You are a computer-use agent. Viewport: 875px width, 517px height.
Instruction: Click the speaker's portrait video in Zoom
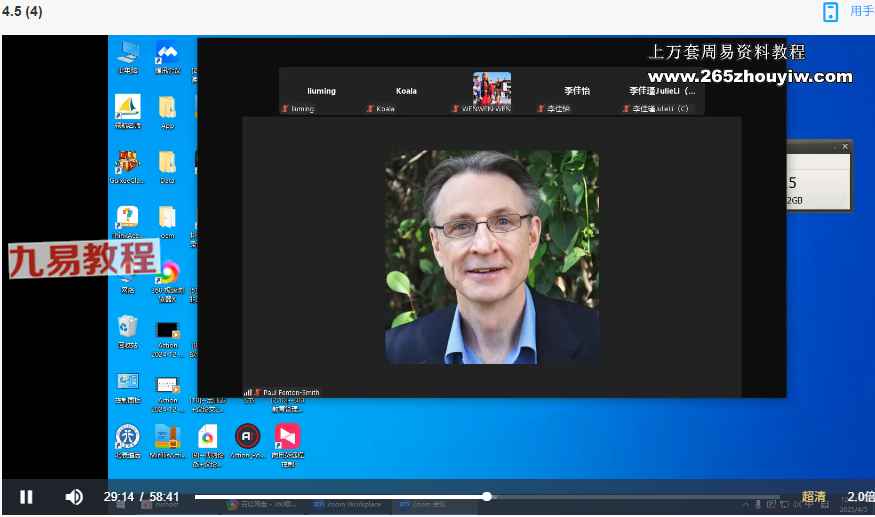click(x=492, y=257)
